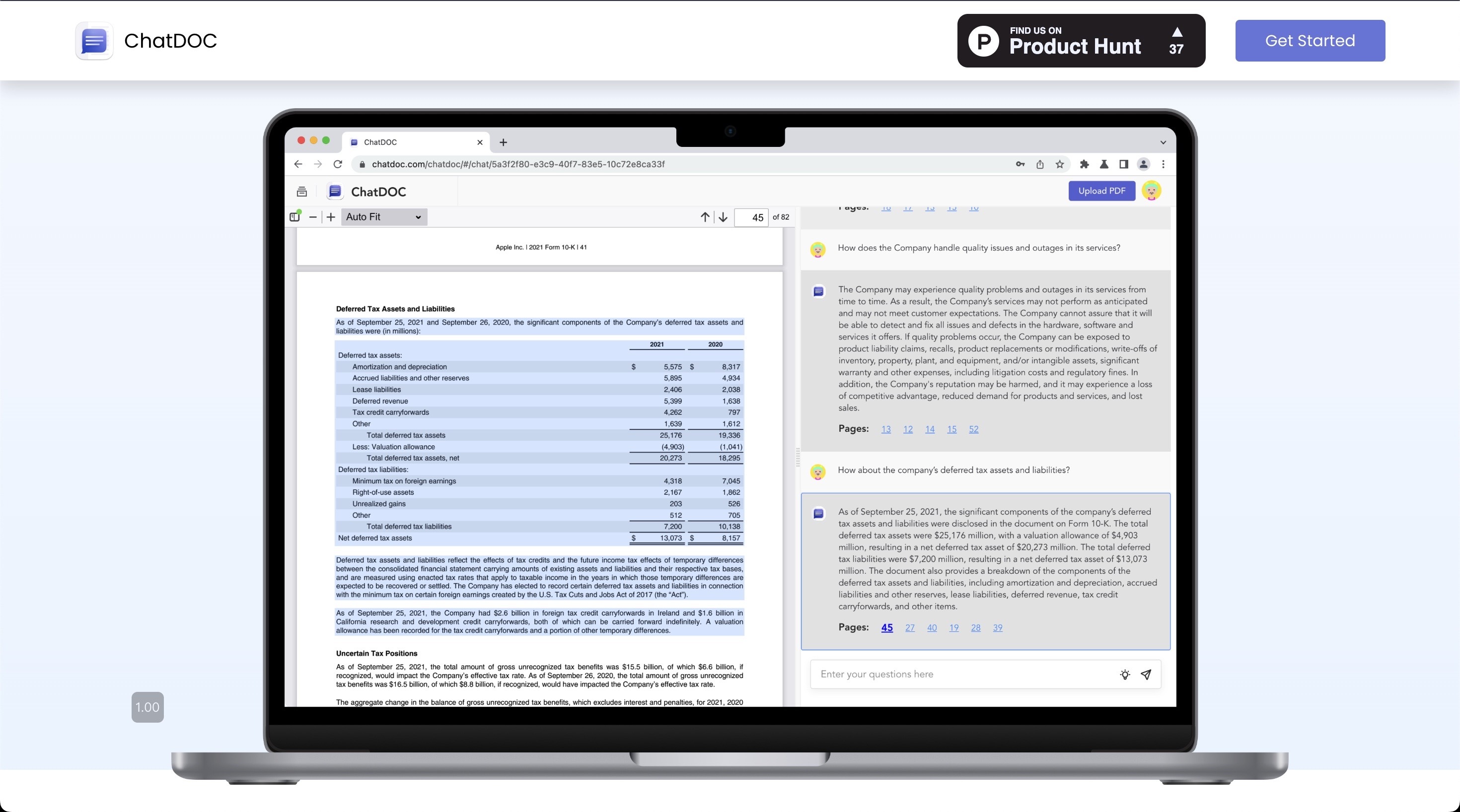Zoom out the PDF with minus icon

313,217
